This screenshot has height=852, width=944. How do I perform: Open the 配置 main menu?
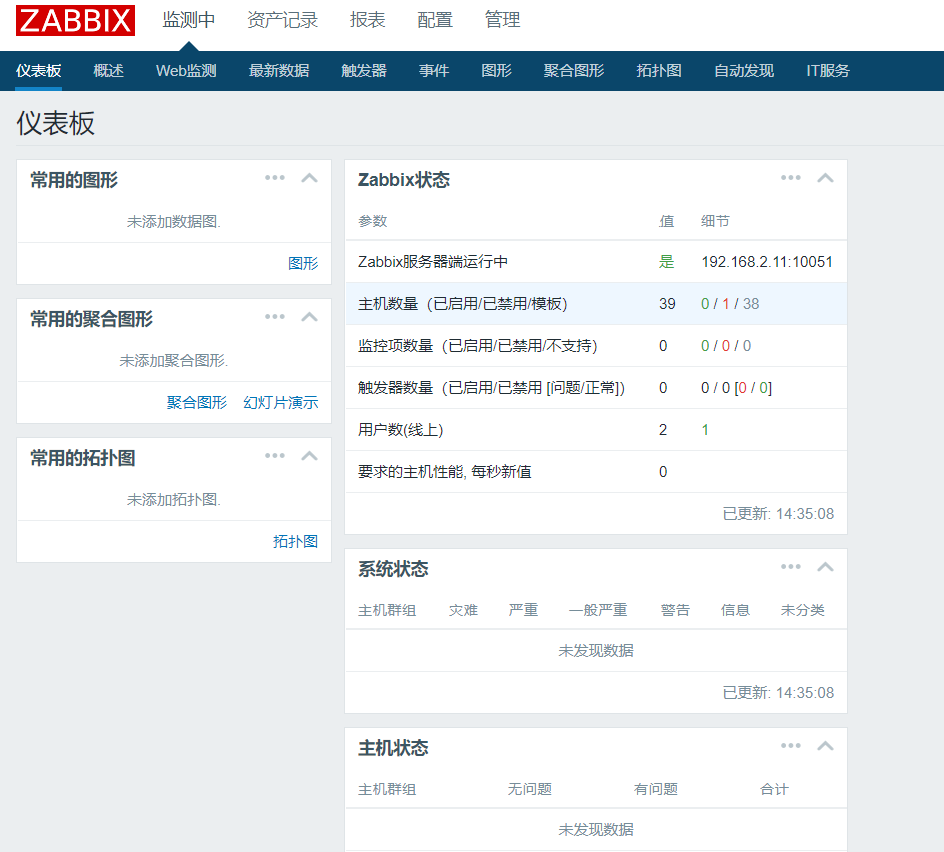(435, 20)
